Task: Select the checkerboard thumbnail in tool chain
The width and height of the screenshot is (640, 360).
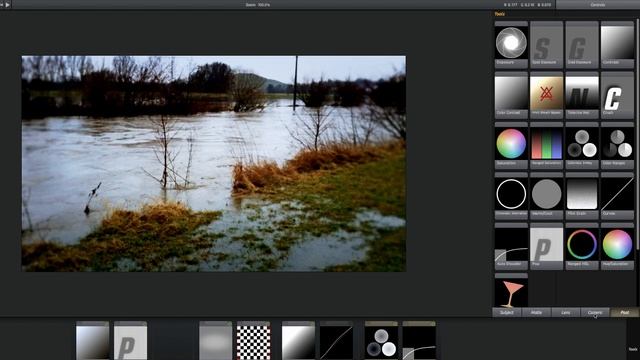Action: pyautogui.click(x=253, y=340)
